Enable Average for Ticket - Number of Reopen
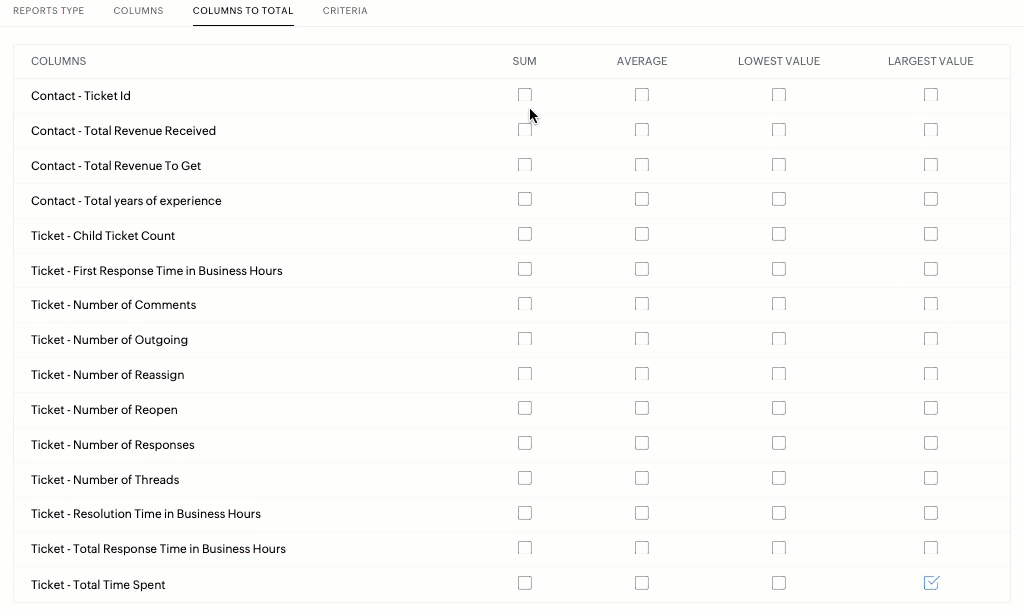 642,408
